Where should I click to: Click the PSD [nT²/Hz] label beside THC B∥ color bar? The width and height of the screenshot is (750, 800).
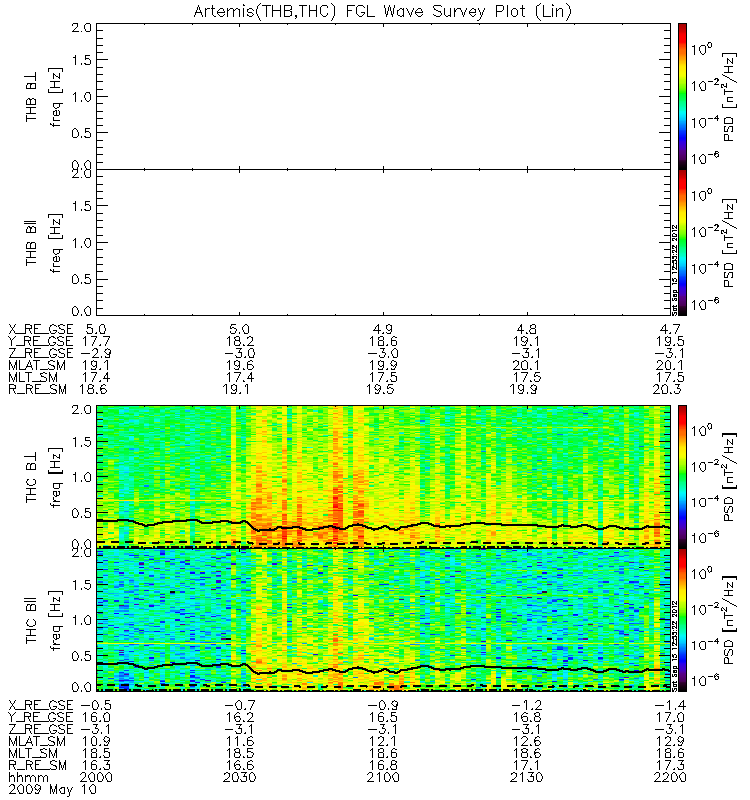point(730,620)
